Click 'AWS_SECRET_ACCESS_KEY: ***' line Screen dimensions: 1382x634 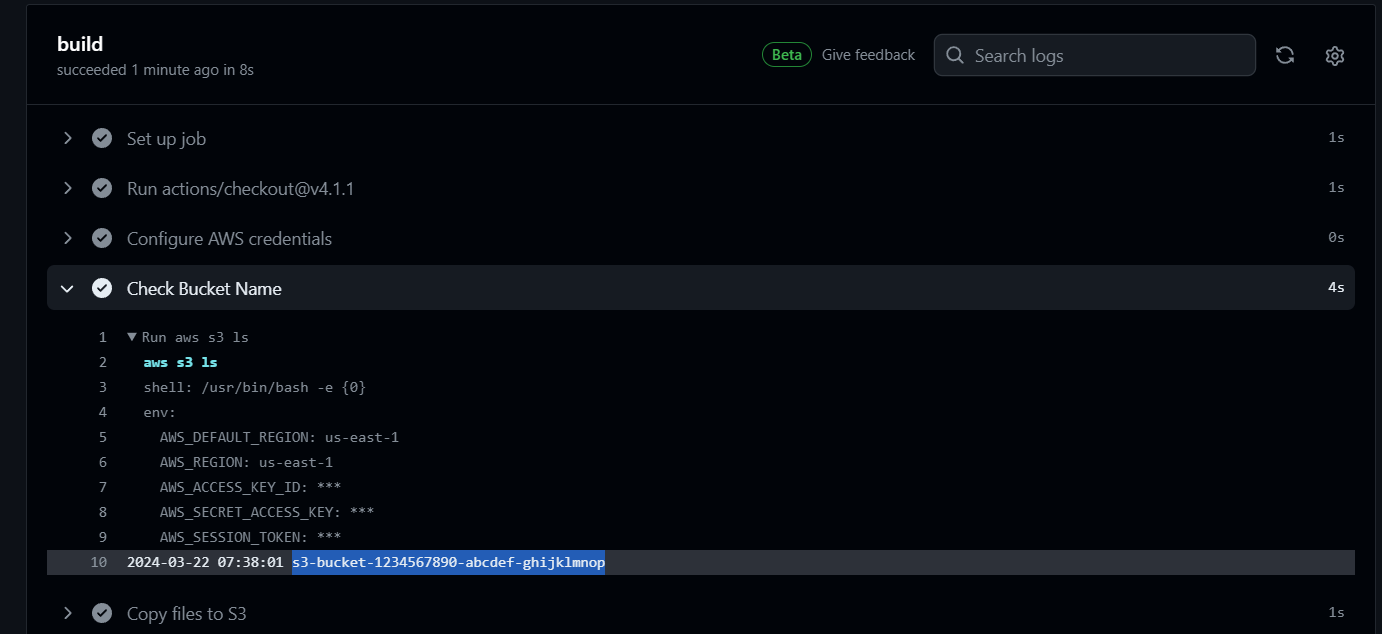click(x=266, y=512)
